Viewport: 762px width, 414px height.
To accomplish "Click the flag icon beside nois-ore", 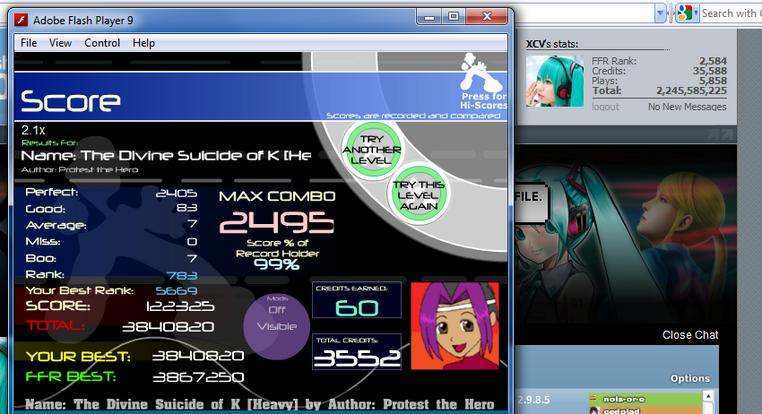I will coord(593,398).
